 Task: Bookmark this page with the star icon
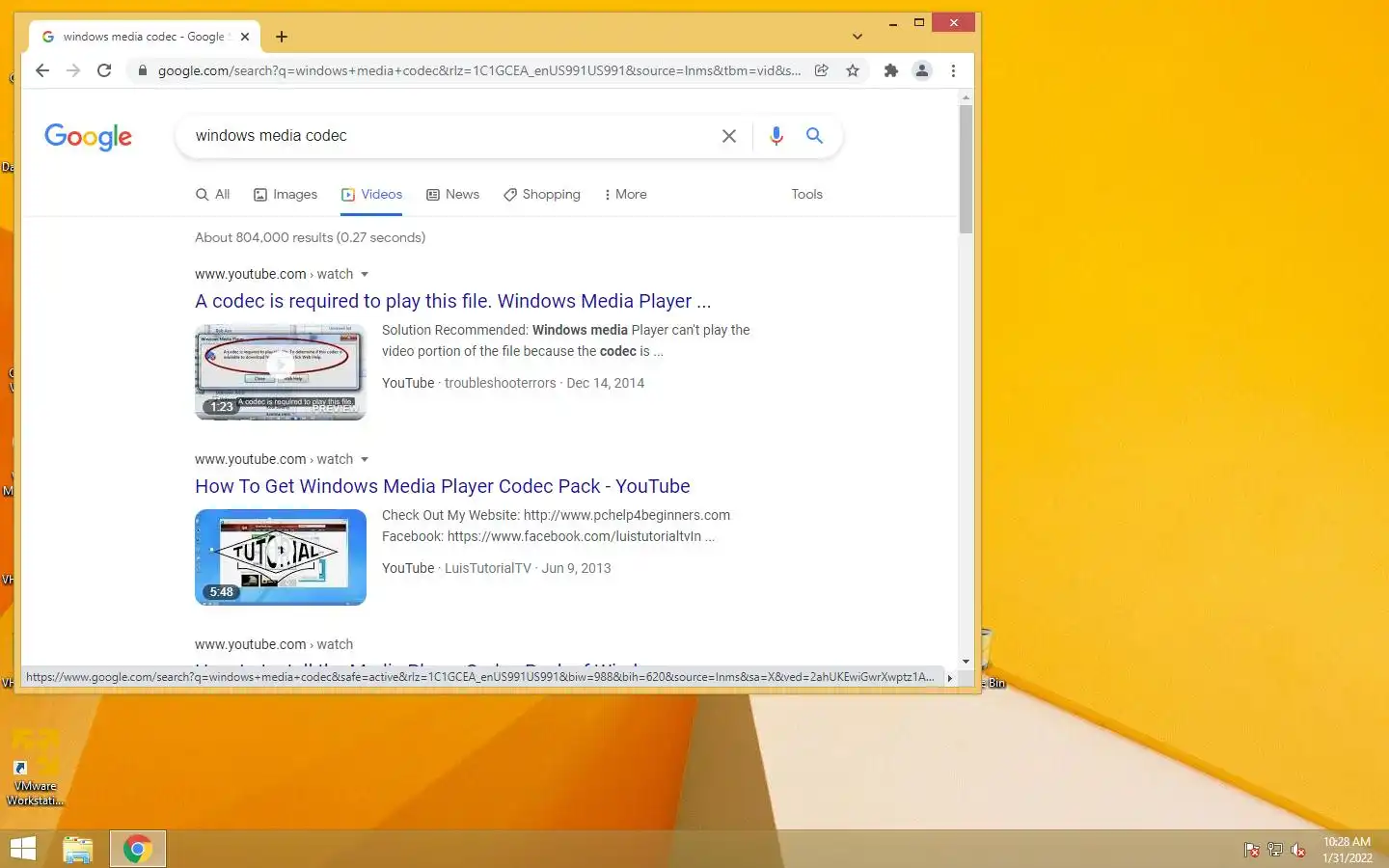[853, 70]
